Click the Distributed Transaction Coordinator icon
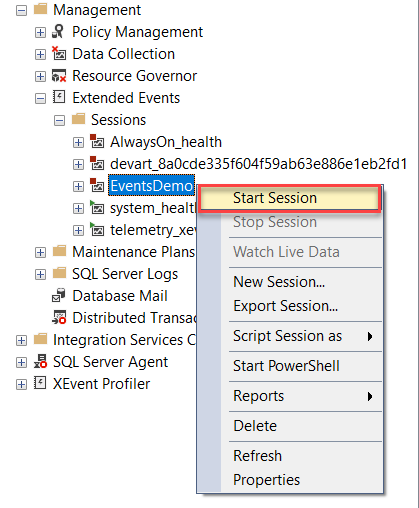 point(59,317)
